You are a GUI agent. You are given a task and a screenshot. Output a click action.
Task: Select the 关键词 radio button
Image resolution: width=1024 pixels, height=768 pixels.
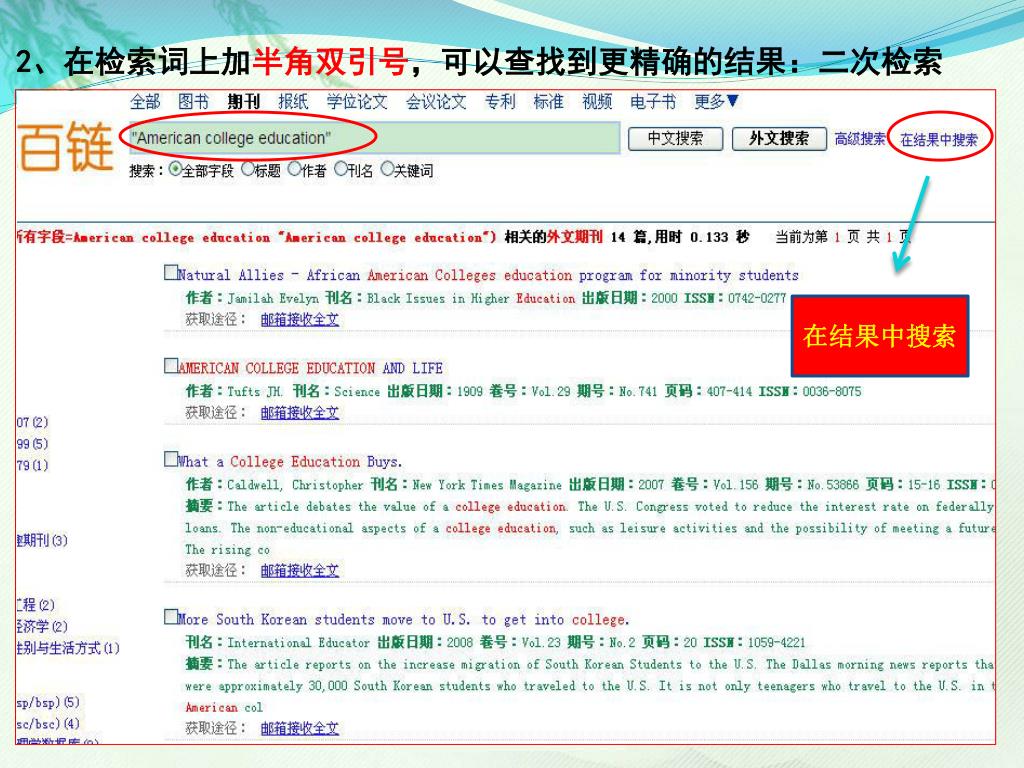click(x=387, y=169)
